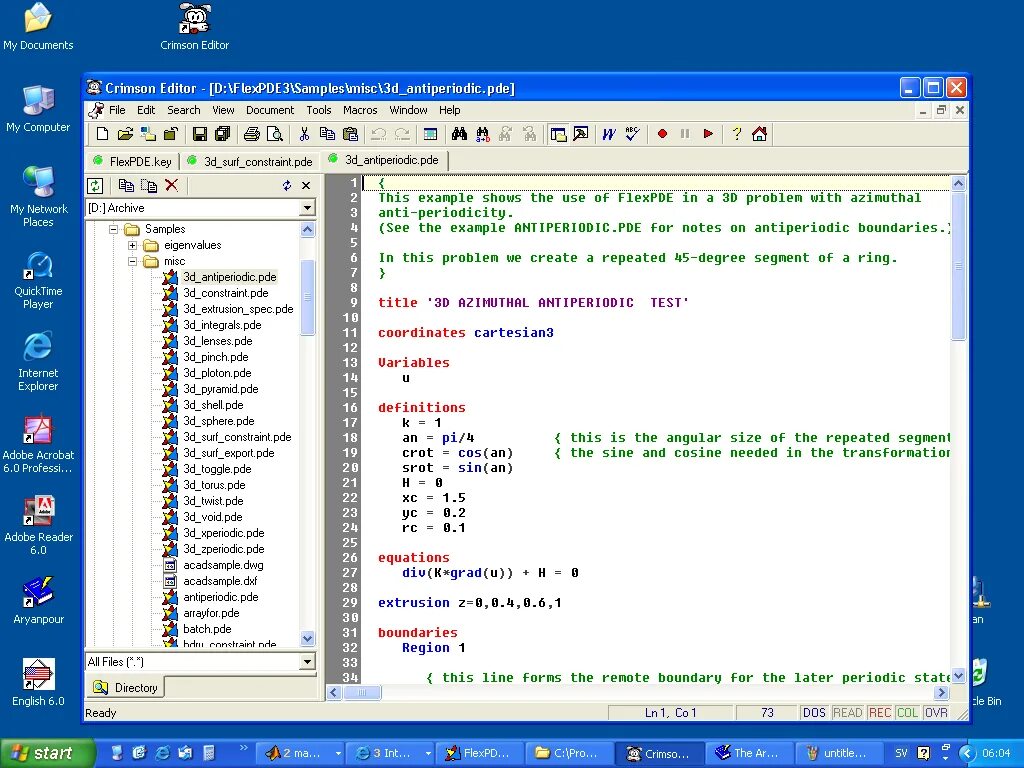Click the Paste clipboard icon
The image size is (1024, 768).
(350, 134)
